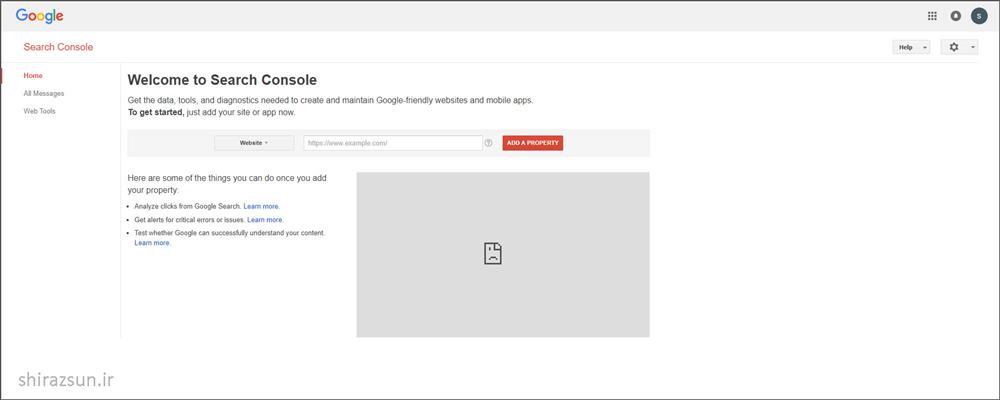Open Web Tools in the sidebar
This screenshot has height=400, width=1000.
click(x=40, y=111)
